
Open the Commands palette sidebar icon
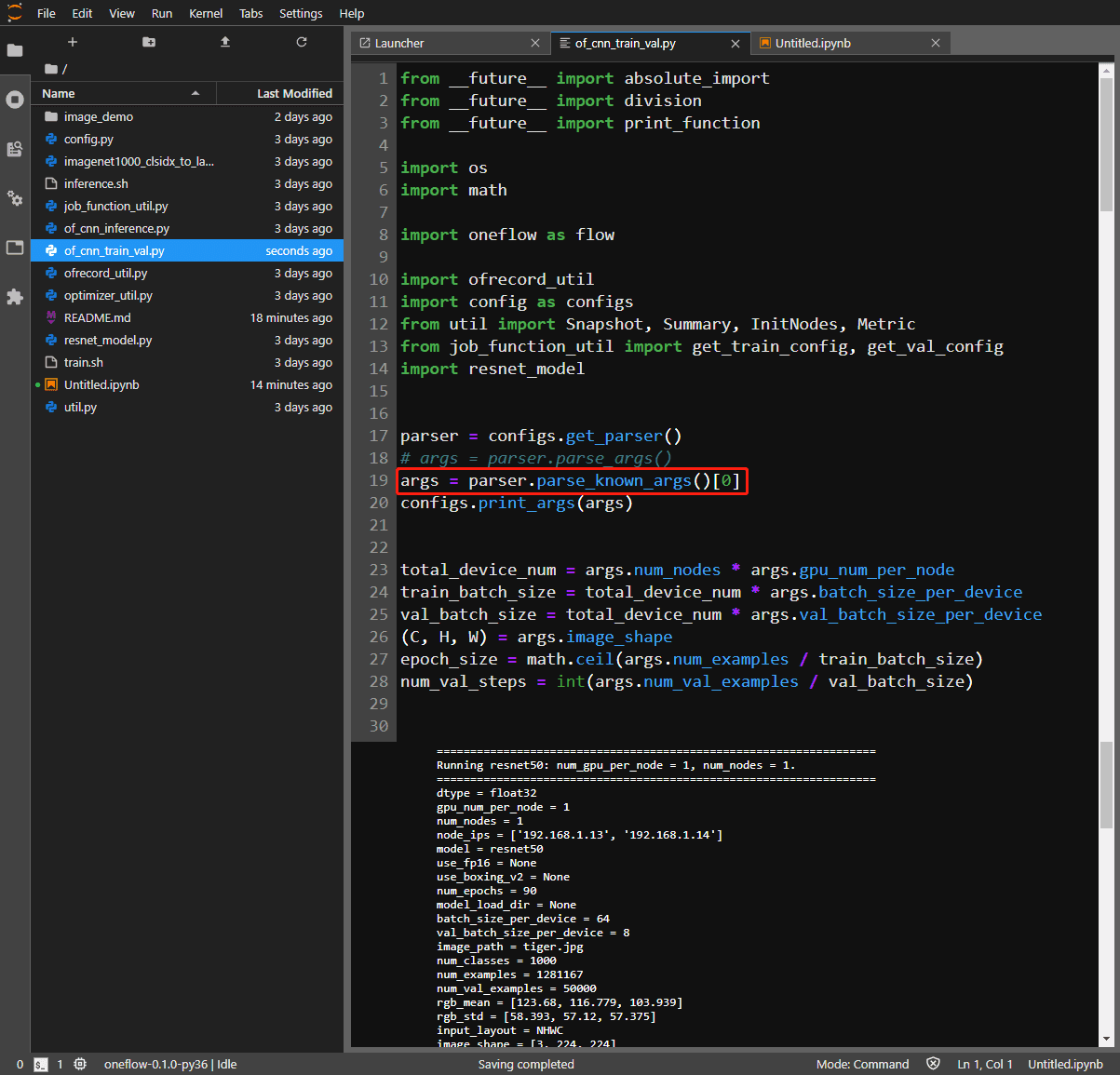pyautogui.click(x=15, y=149)
